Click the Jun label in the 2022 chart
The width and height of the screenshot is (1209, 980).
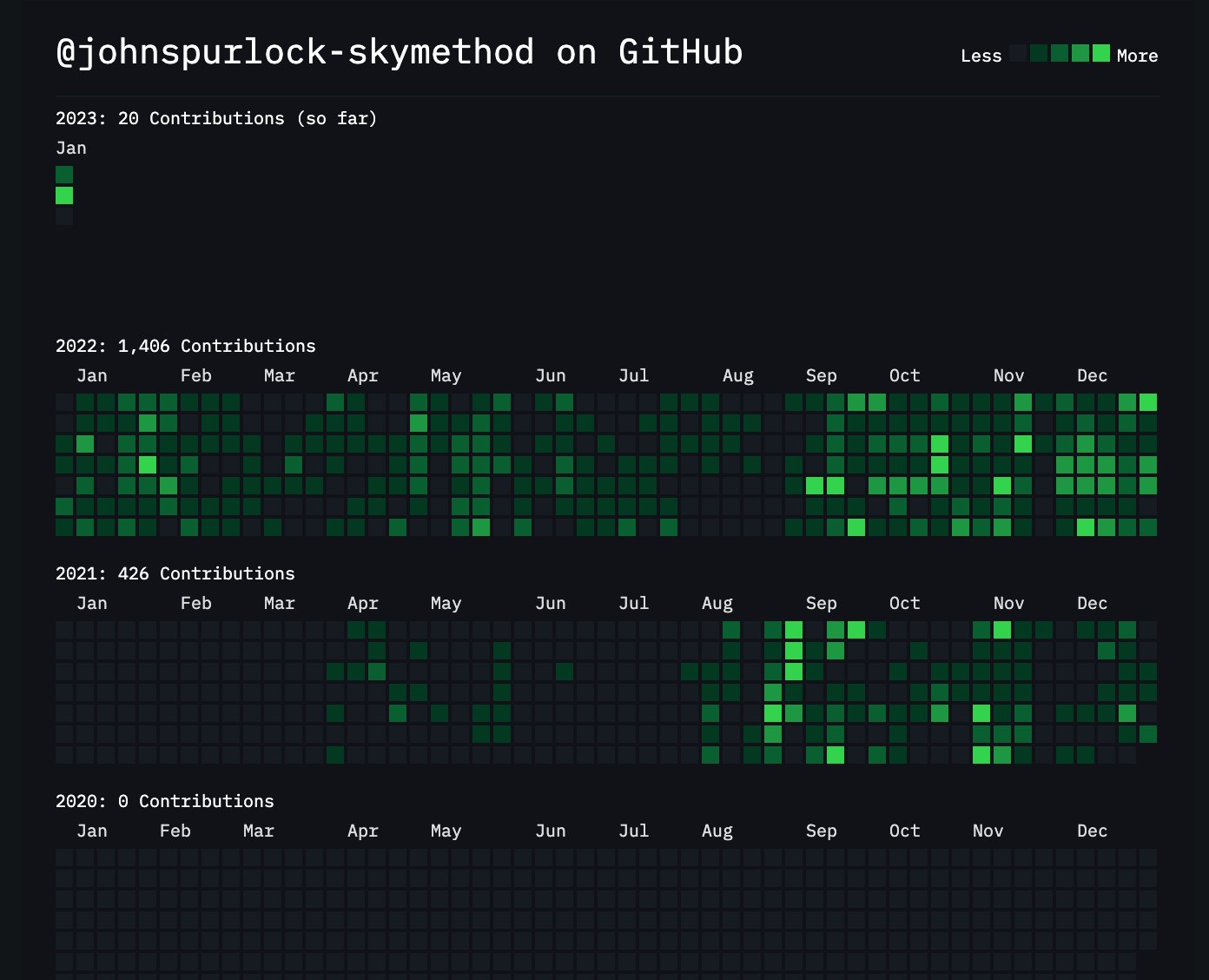[551, 375]
